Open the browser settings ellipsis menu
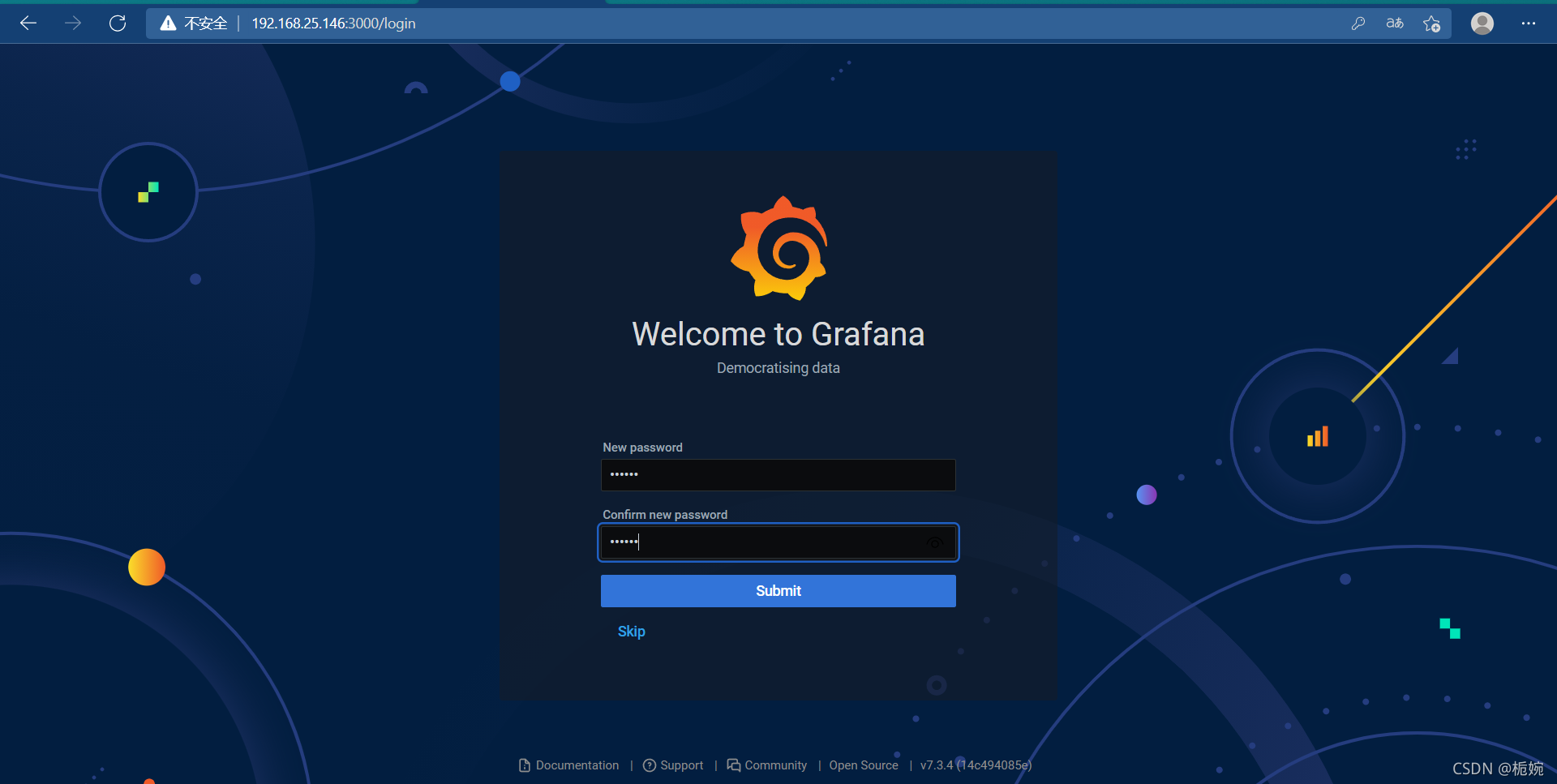Viewport: 1557px width, 784px height. pyautogui.click(x=1529, y=24)
